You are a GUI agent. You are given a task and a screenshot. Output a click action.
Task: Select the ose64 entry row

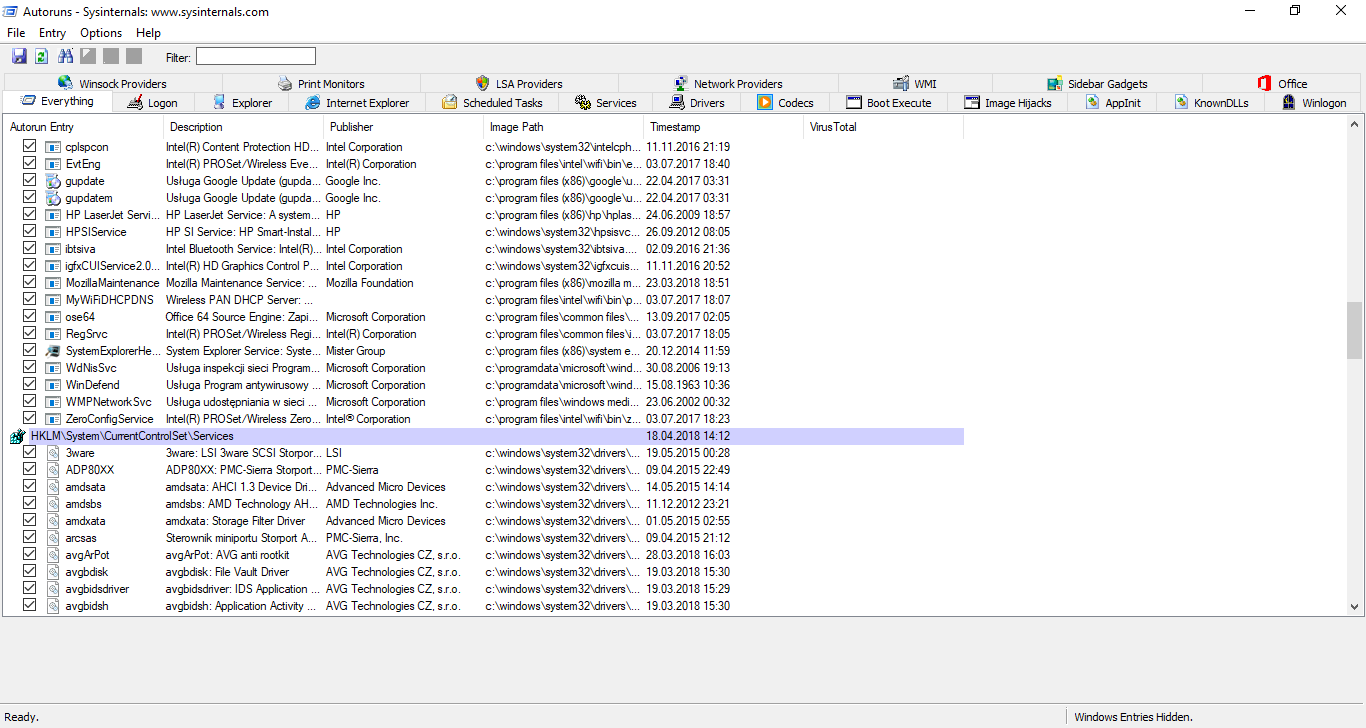[x=485, y=317]
